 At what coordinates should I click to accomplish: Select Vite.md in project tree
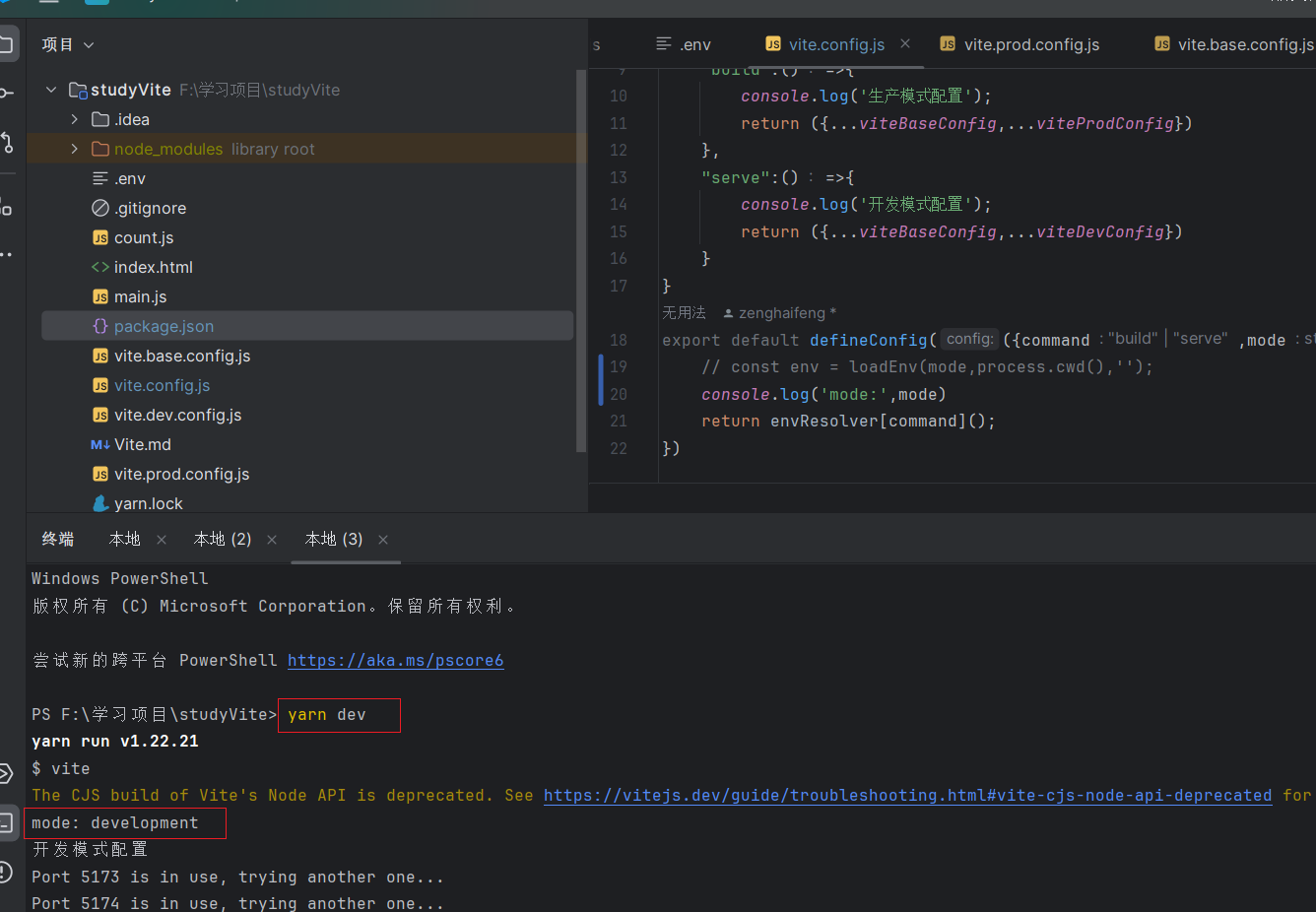coord(142,444)
